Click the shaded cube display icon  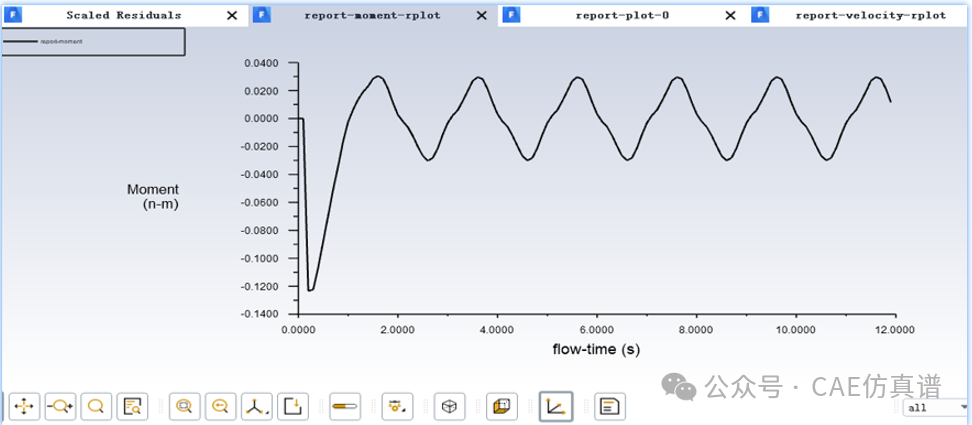(x=503, y=406)
